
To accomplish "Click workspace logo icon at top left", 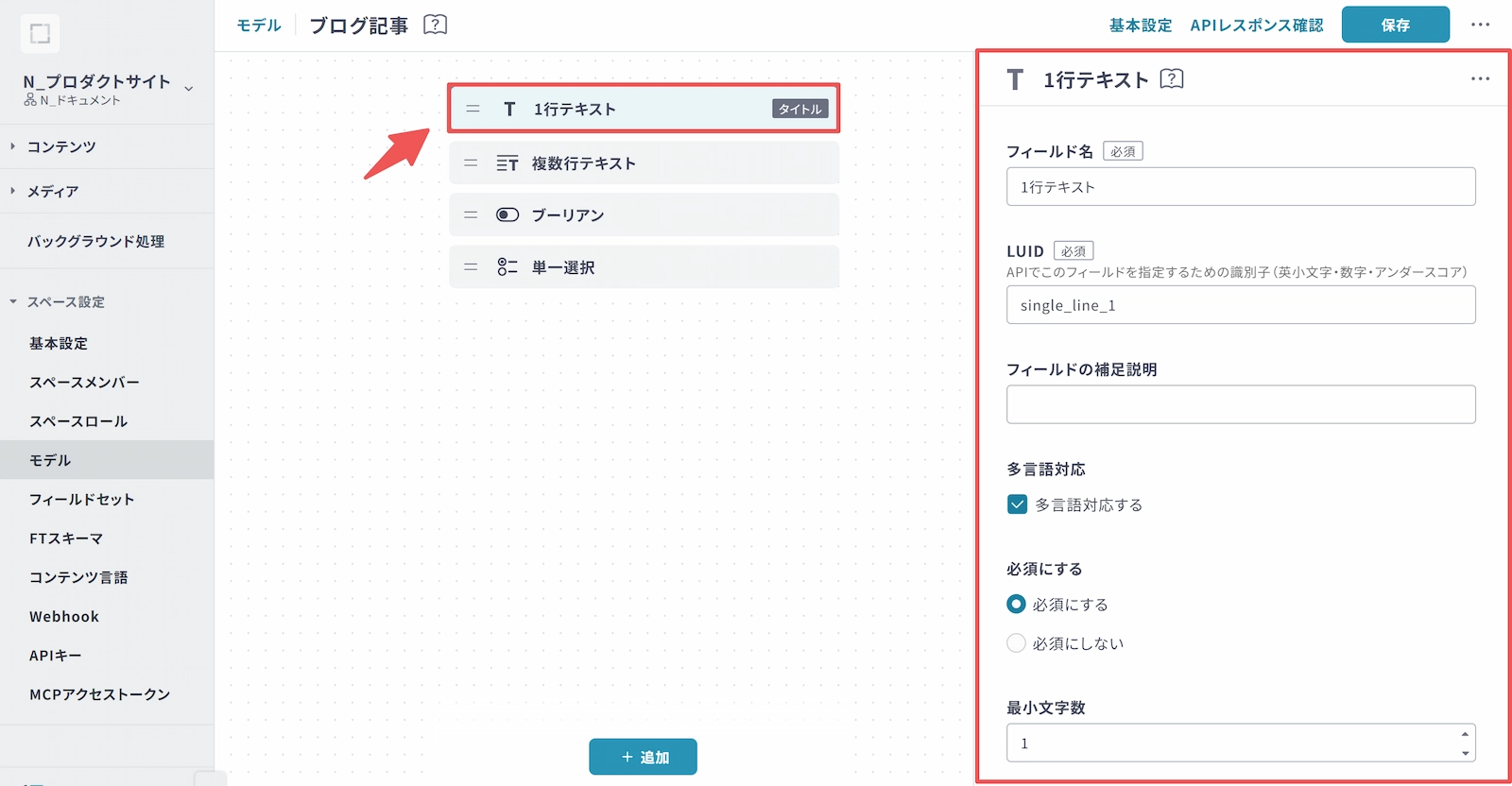I will pyautogui.click(x=40, y=34).
